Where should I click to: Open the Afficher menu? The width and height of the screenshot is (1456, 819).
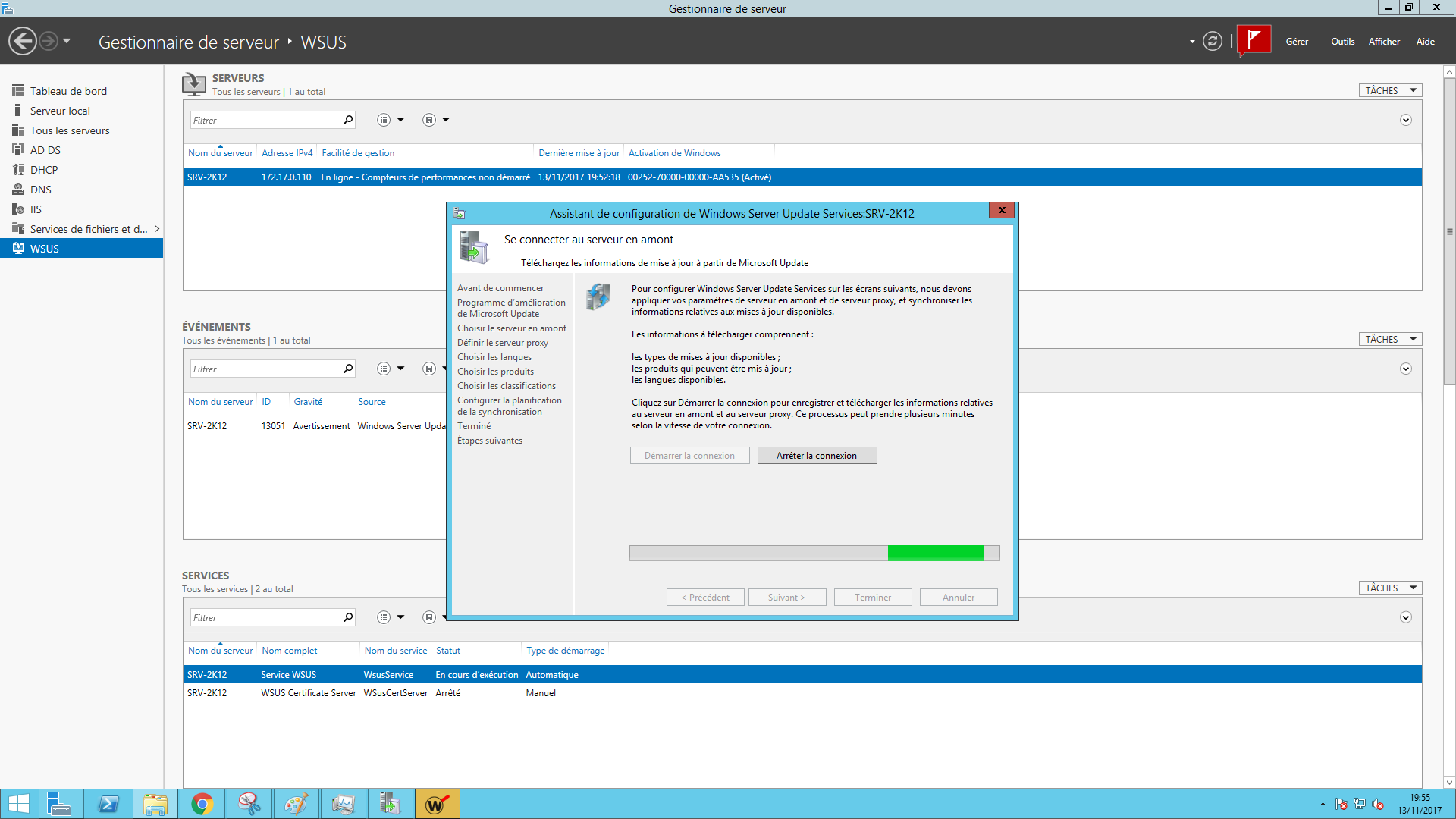pyautogui.click(x=1384, y=42)
